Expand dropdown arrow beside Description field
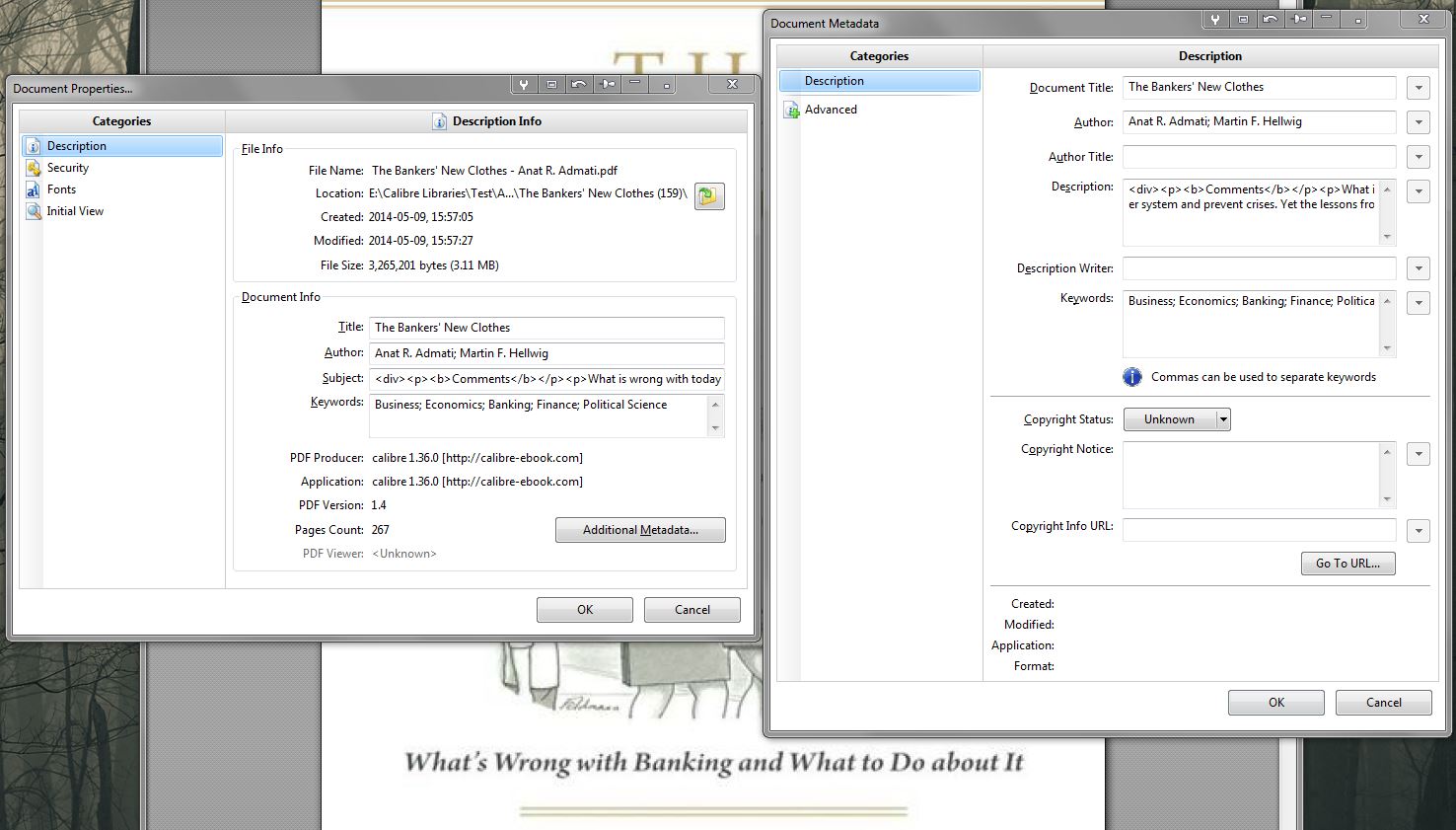1456x830 pixels. 1419,191
